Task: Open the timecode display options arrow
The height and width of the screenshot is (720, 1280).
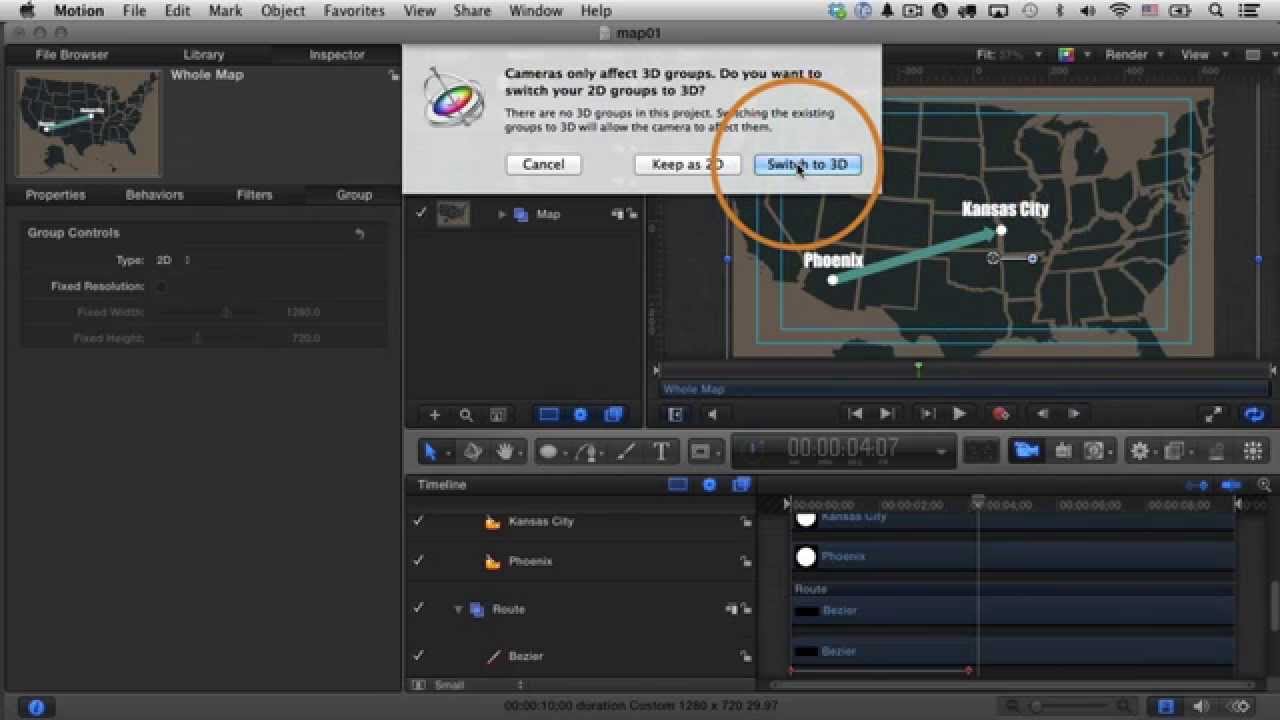Action: 940,452
